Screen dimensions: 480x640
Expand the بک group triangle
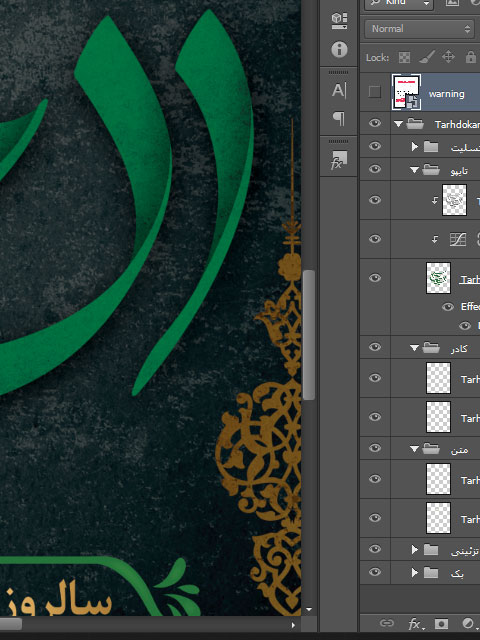click(415, 573)
